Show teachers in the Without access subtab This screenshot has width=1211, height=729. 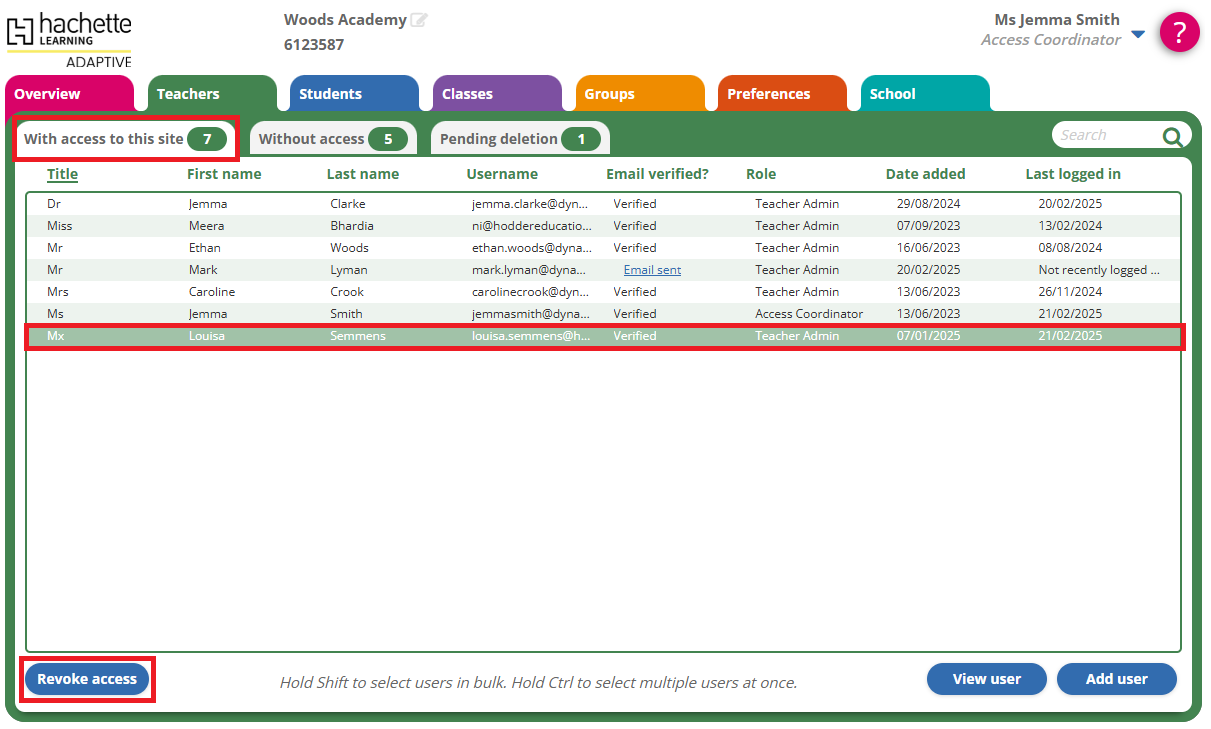(x=332, y=139)
